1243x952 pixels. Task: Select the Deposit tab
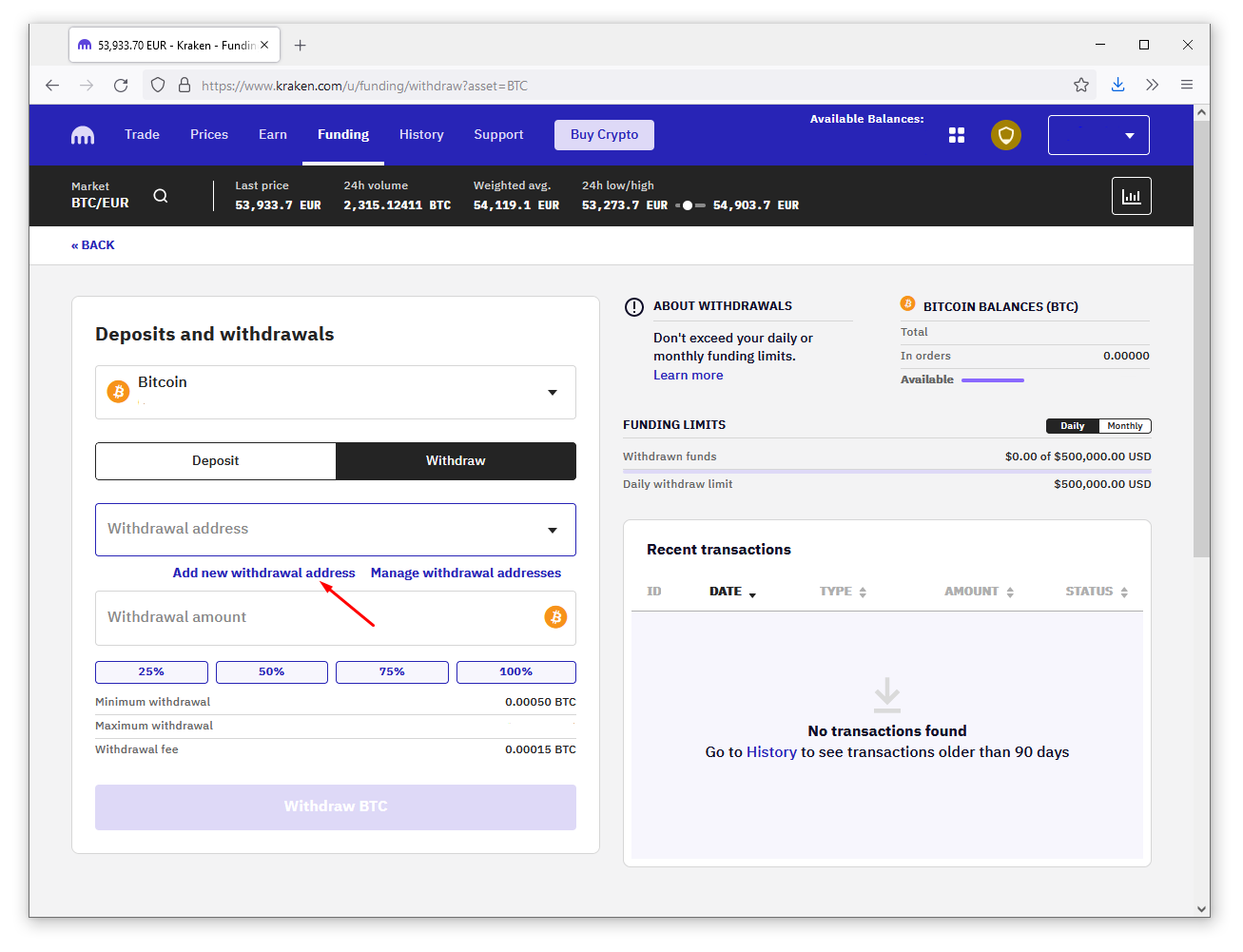tap(216, 461)
